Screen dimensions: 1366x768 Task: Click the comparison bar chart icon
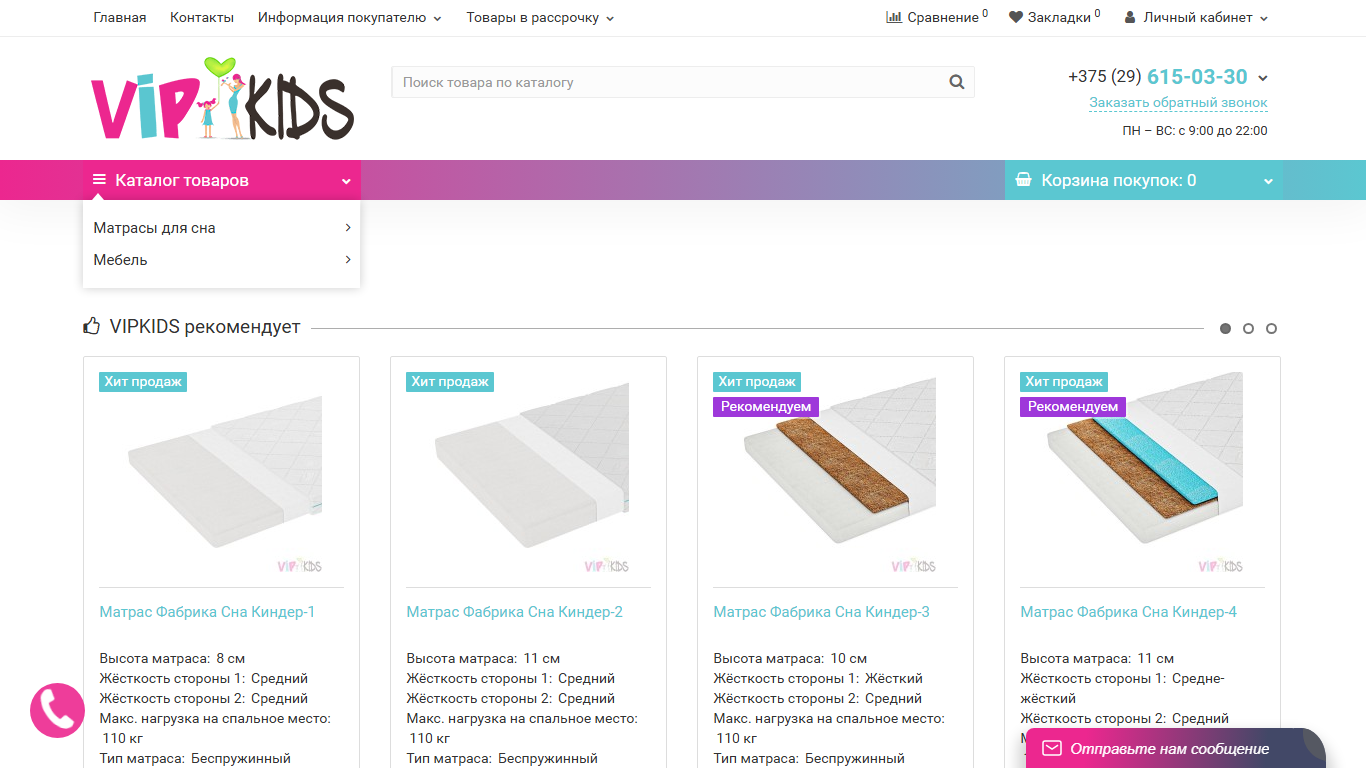click(x=894, y=17)
